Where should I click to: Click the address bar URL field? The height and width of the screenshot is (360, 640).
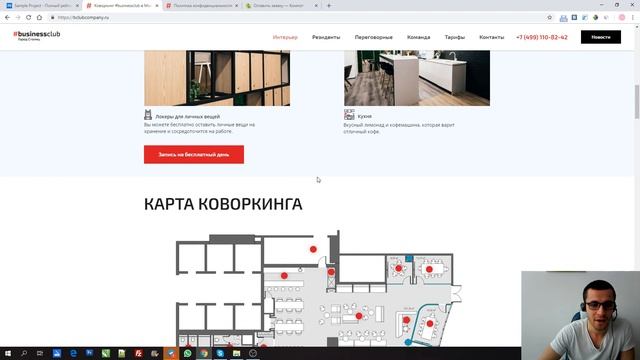[x=300, y=18]
